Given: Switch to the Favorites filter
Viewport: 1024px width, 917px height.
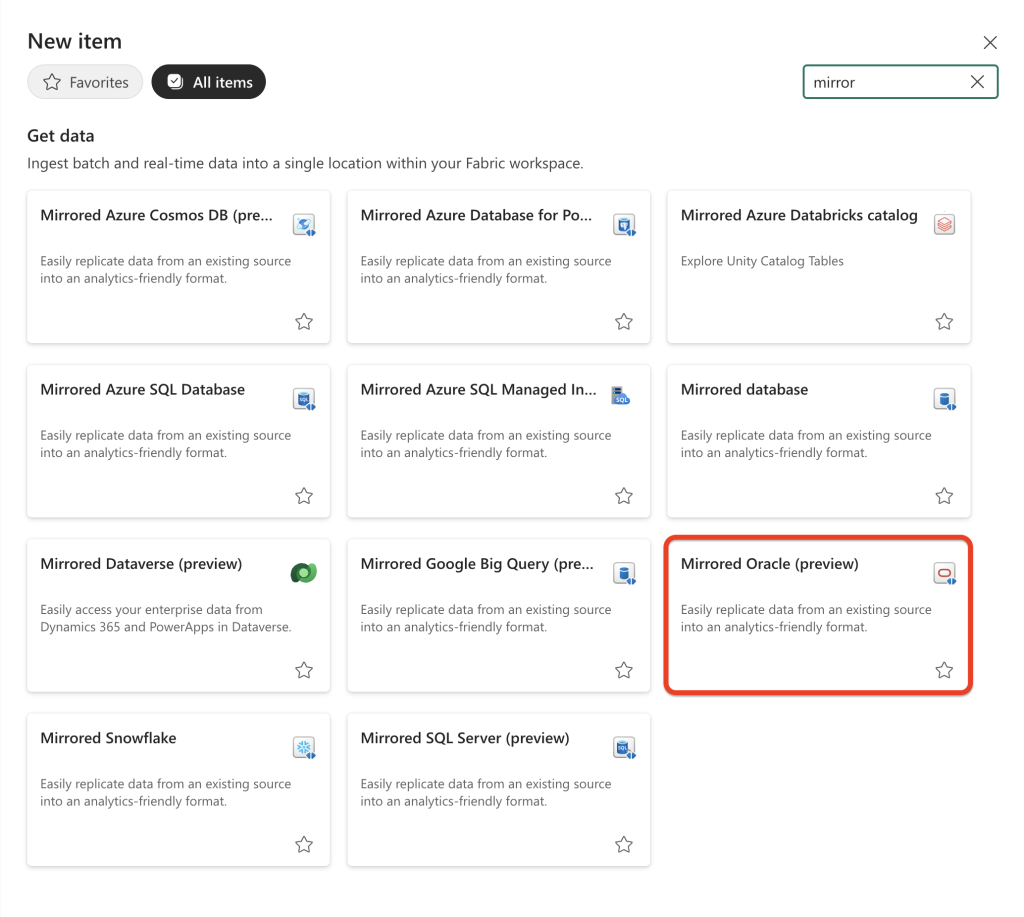Looking at the screenshot, I should click(85, 82).
